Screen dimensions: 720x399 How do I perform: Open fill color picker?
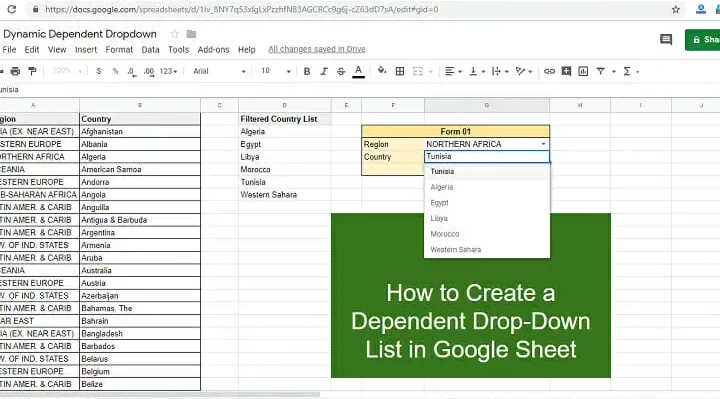coord(382,71)
